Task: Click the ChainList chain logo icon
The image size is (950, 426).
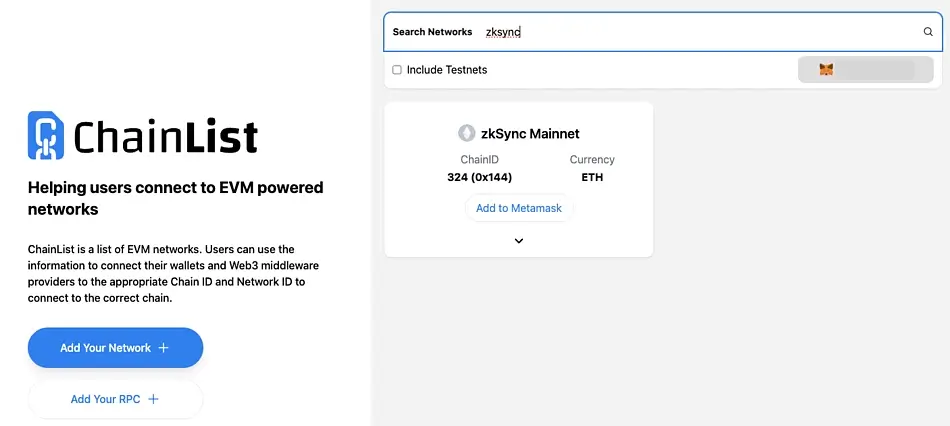Action: 46,135
